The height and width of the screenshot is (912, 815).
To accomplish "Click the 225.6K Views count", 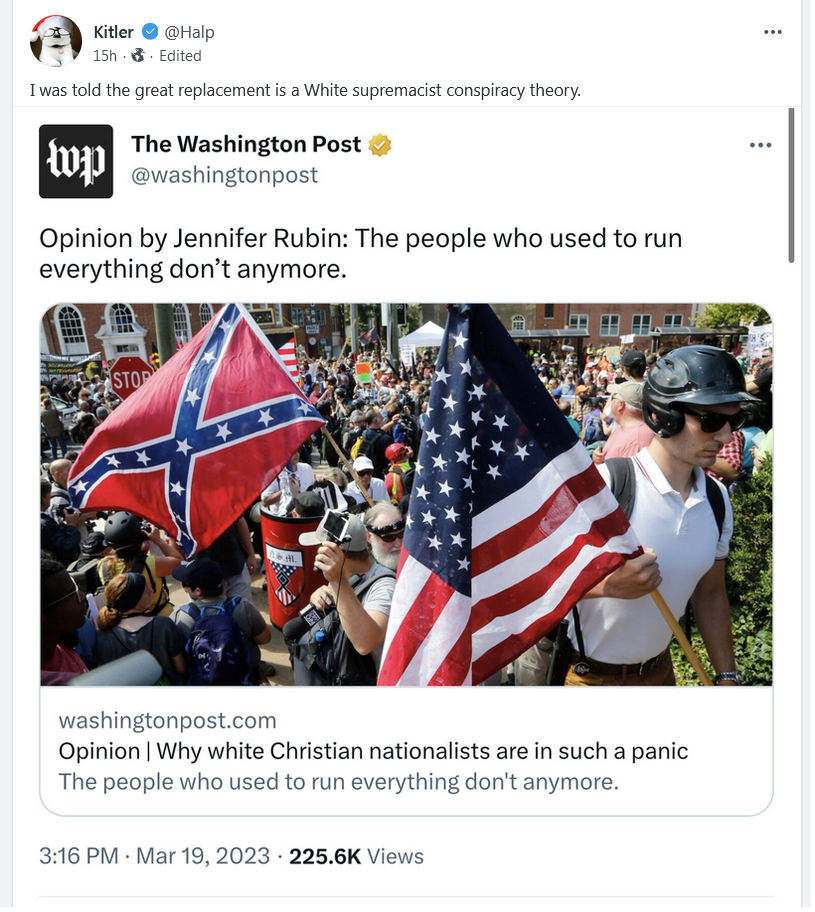I will [x=357, y=856].
